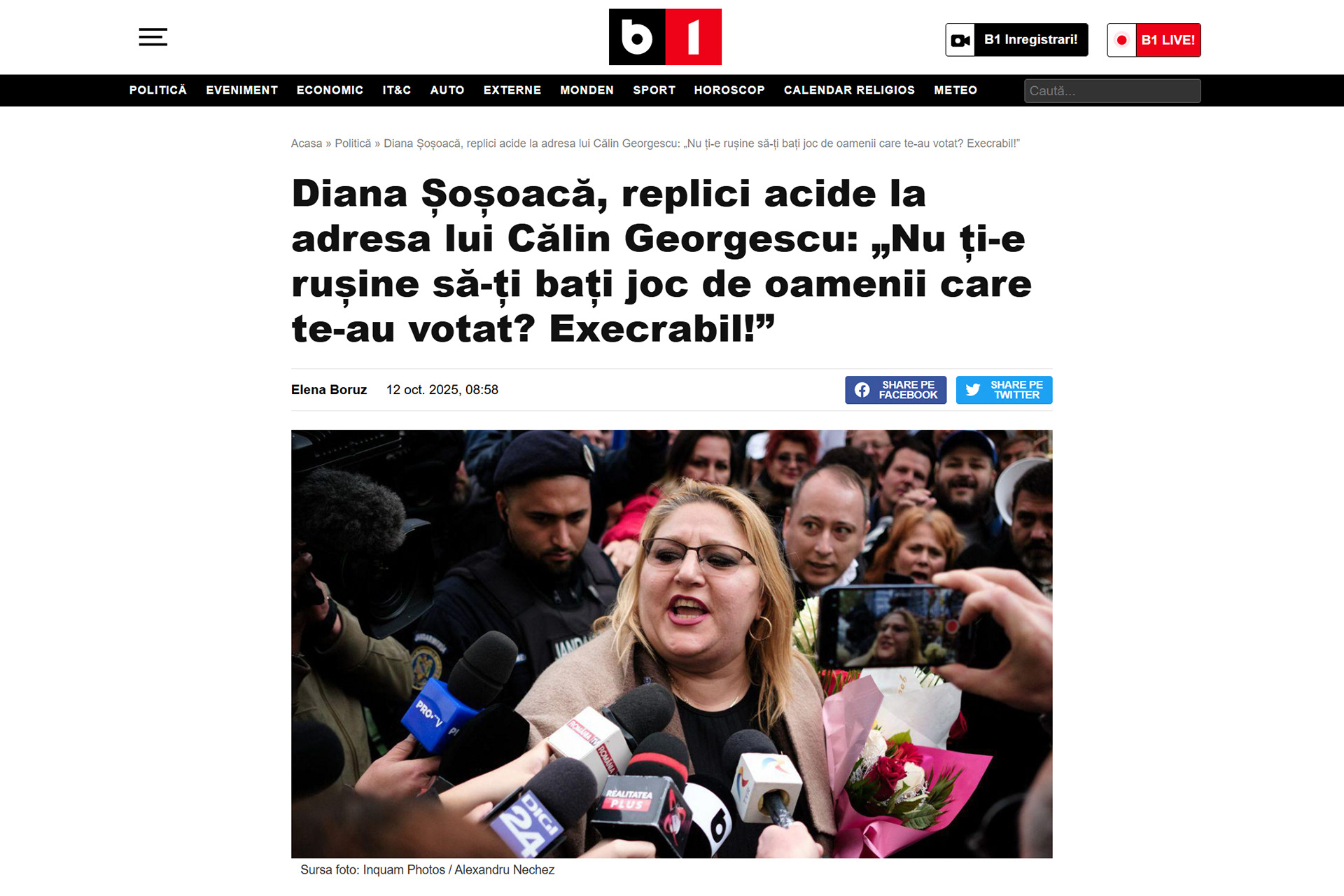This screenshot has height=896, width=1344.
Task: Click the red record dot icon
Action: [x=1121, y=40]
